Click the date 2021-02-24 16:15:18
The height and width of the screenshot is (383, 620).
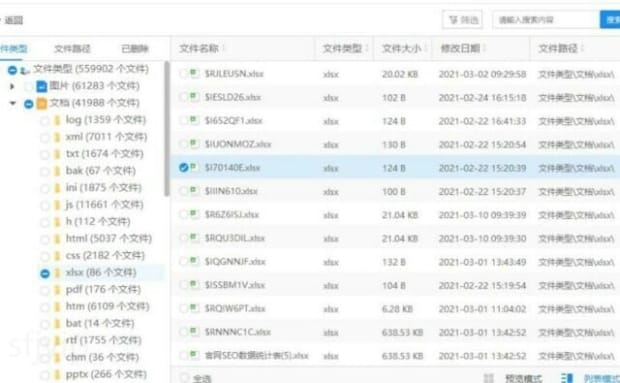pyautogui.click(x=482, y=98)
